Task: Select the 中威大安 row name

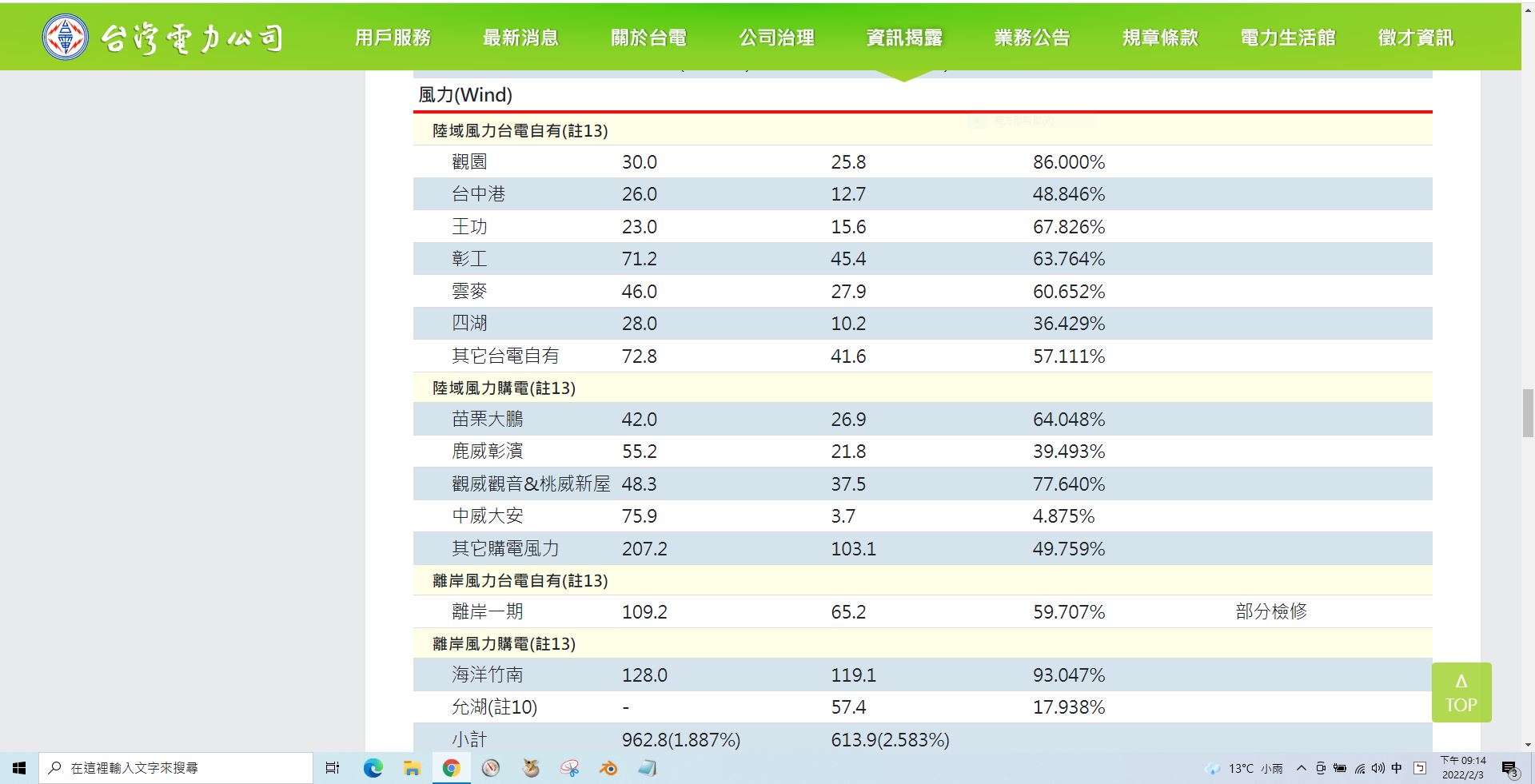Action: [488, 516]
